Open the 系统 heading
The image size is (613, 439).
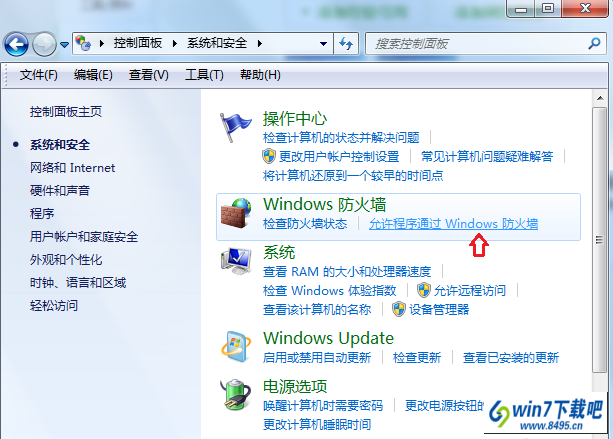click(279, 253)
